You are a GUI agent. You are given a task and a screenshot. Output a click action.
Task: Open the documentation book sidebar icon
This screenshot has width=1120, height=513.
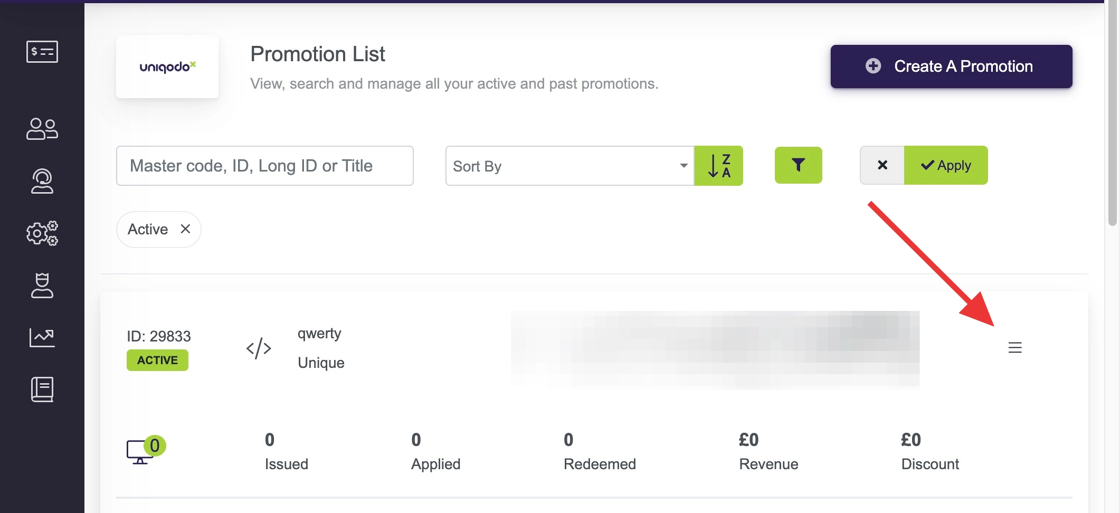(x=42, y=389)
